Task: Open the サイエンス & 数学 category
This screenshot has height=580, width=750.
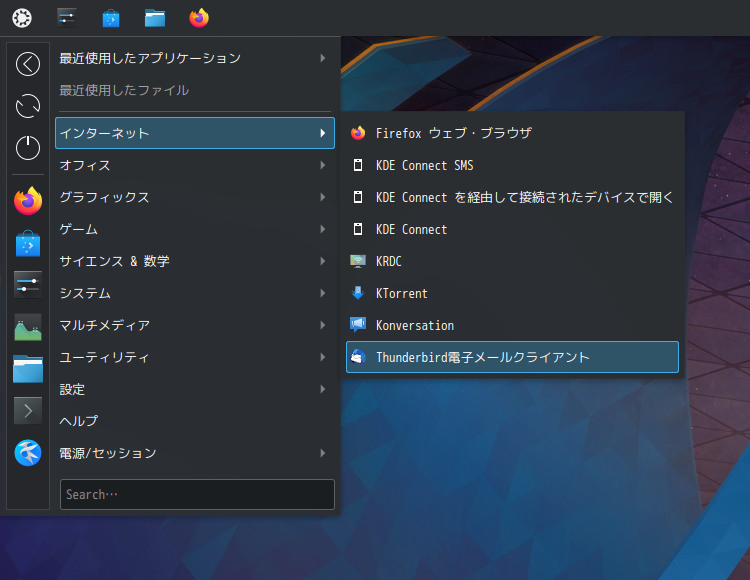Action: [x=195, y=261]
